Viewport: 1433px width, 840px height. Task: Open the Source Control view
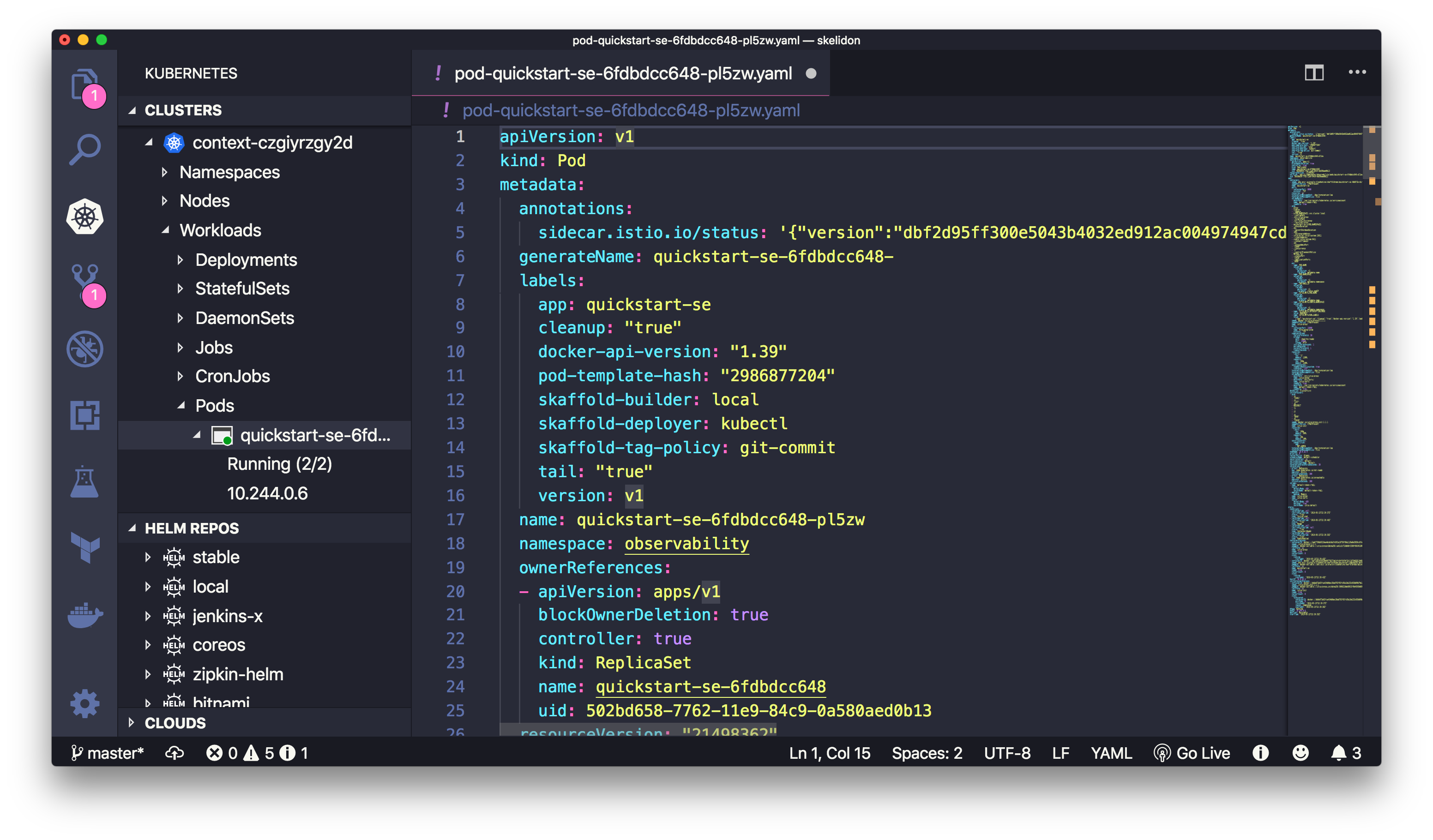point(84,282)
